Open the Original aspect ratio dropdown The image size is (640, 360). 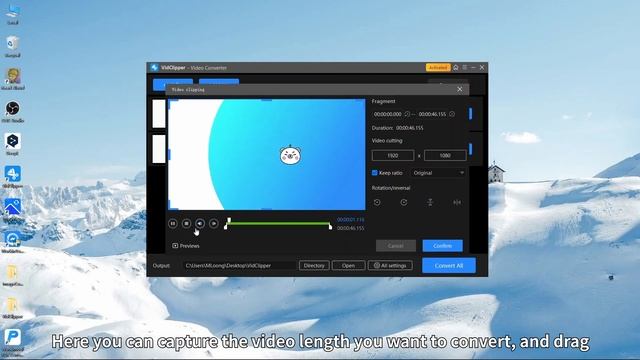pos(438,173)
